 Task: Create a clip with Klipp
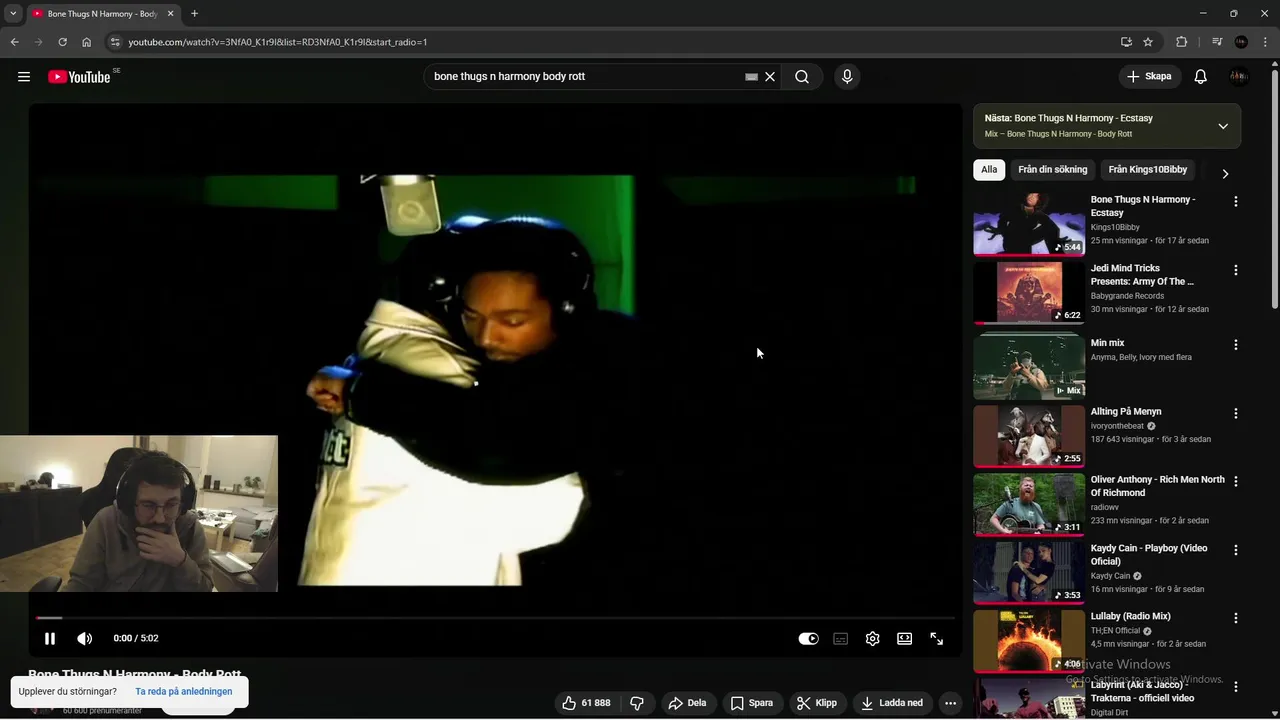(x=817, y=703)
